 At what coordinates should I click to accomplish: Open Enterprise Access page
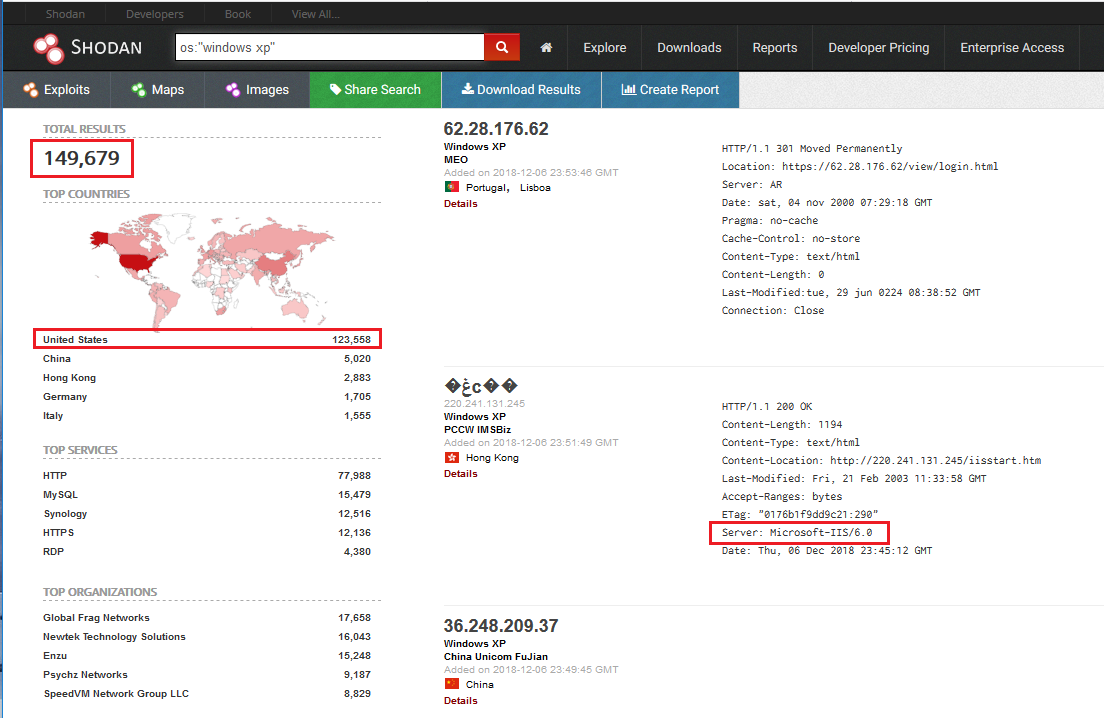(x=1012, y=48)
